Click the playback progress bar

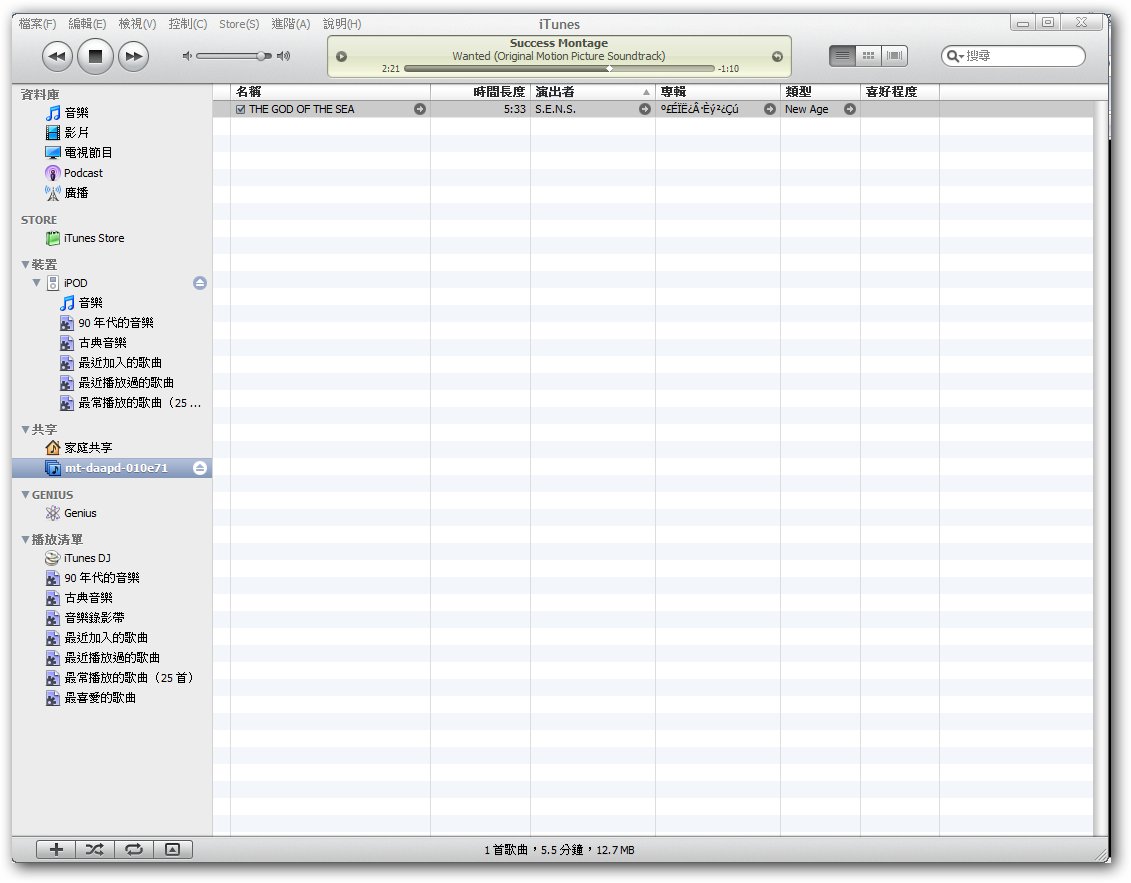point(559,69)
